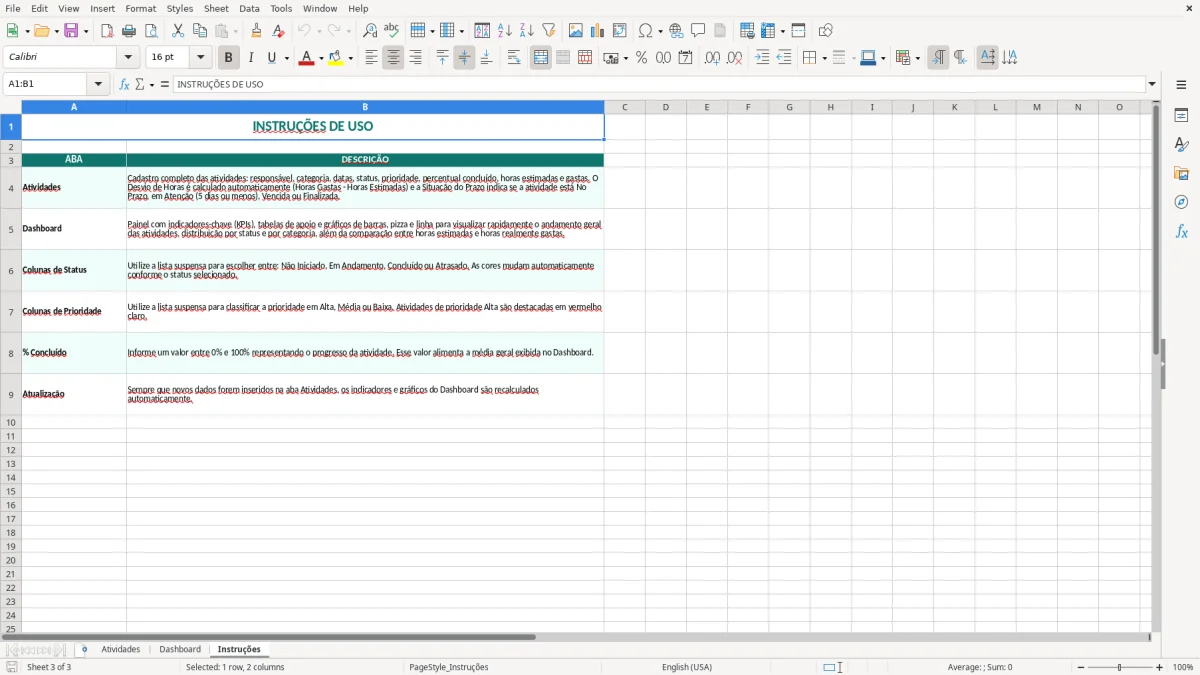
Task: Open the Data menu
Action: click(x=249, y=8)
